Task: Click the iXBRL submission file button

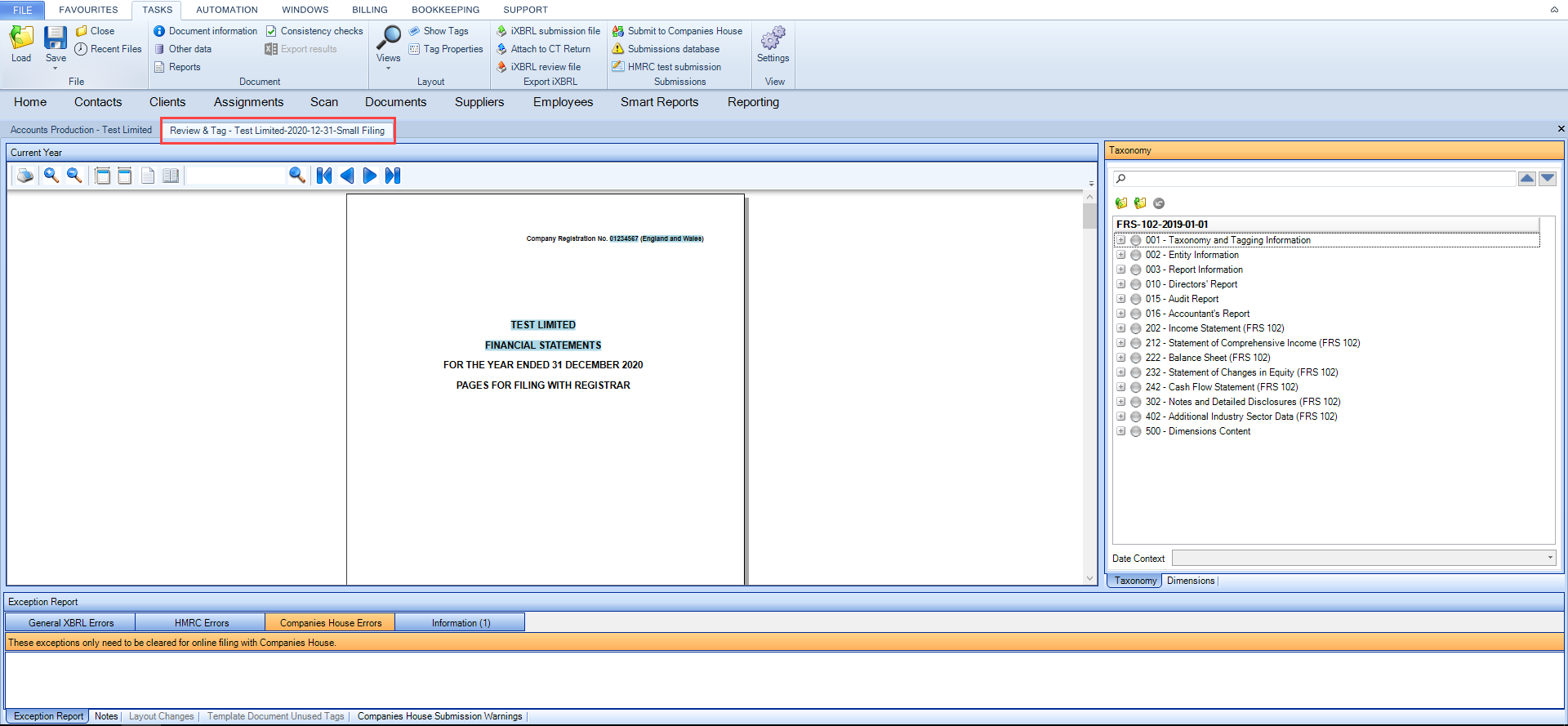Action: tap(548, 31)
